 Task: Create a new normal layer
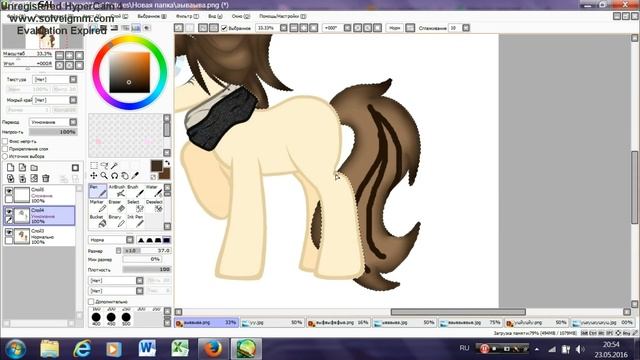tap(11, 167)
